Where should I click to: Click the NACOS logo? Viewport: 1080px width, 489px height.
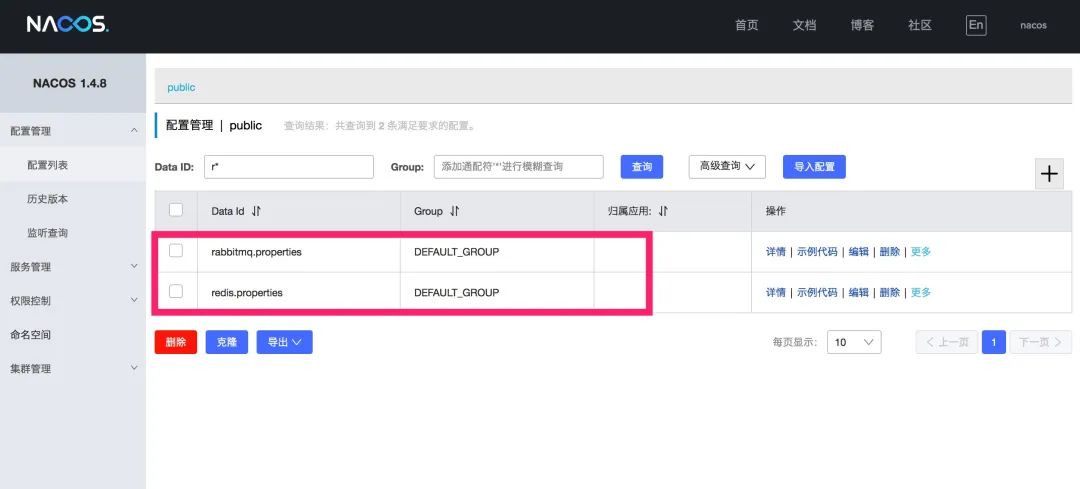(x=68, y=25)
